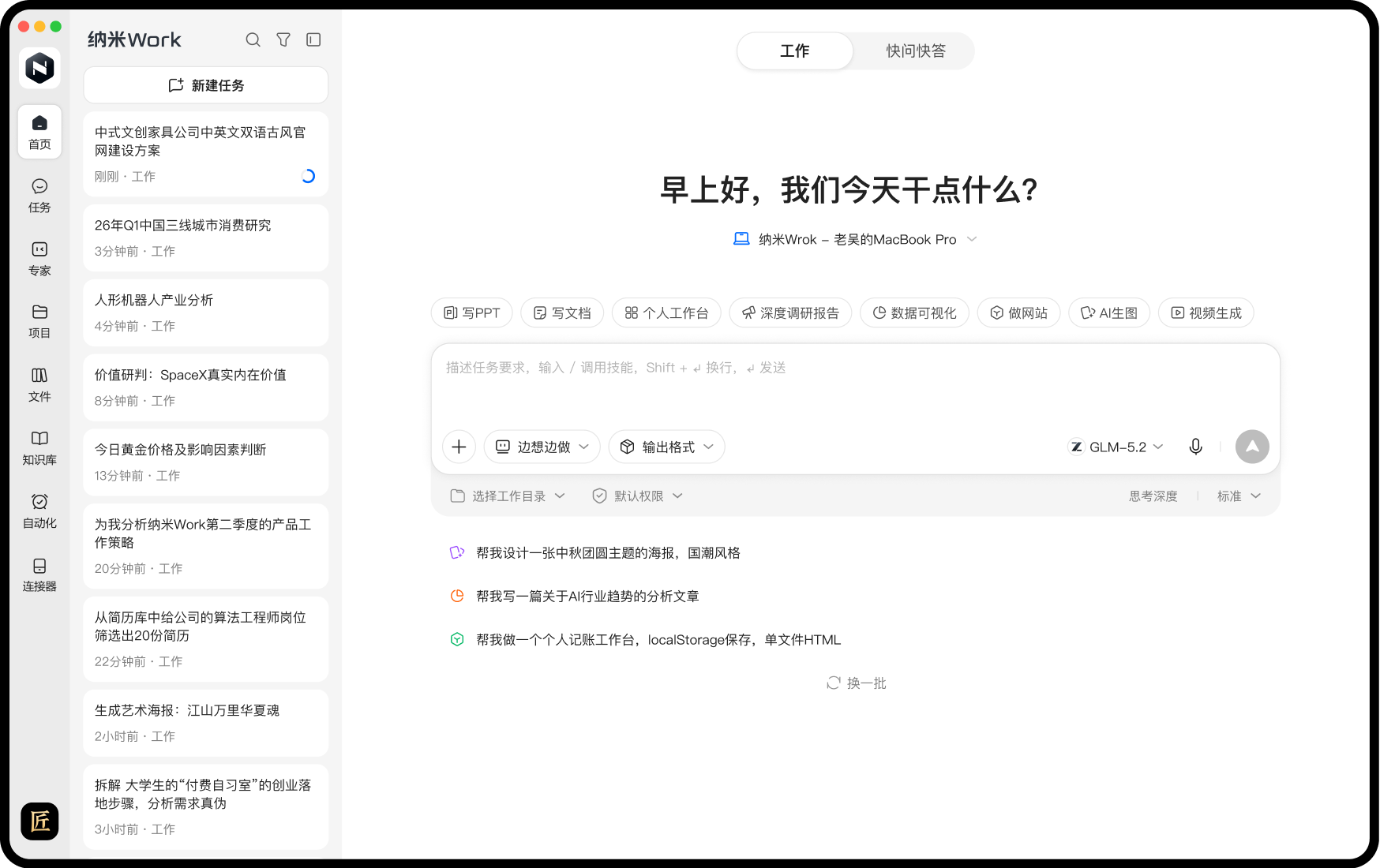The width and height of the screenshot is (1380, 868).
Task: Open task 生成艺术海报：江山万里华夏魂
Action: (x=206, y=723)
